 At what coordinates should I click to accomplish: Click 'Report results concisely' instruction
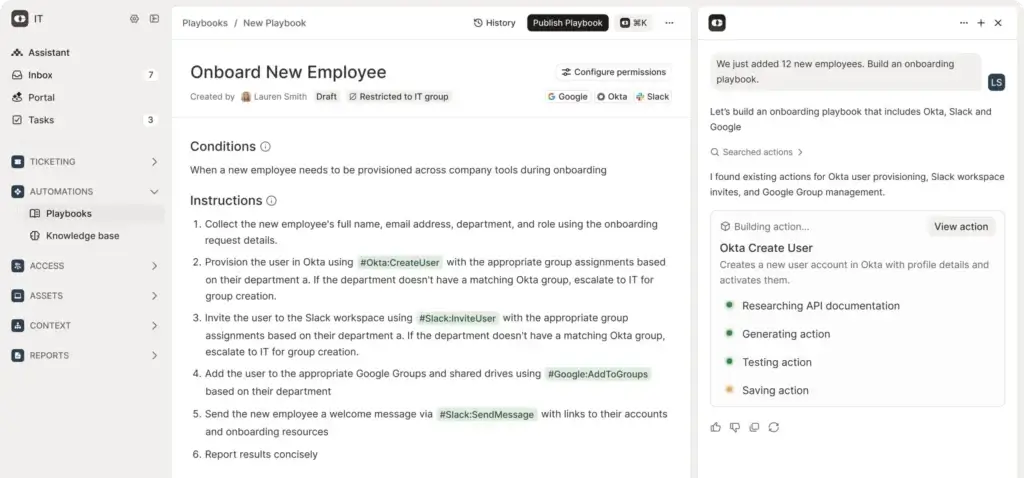pos(261,454)
